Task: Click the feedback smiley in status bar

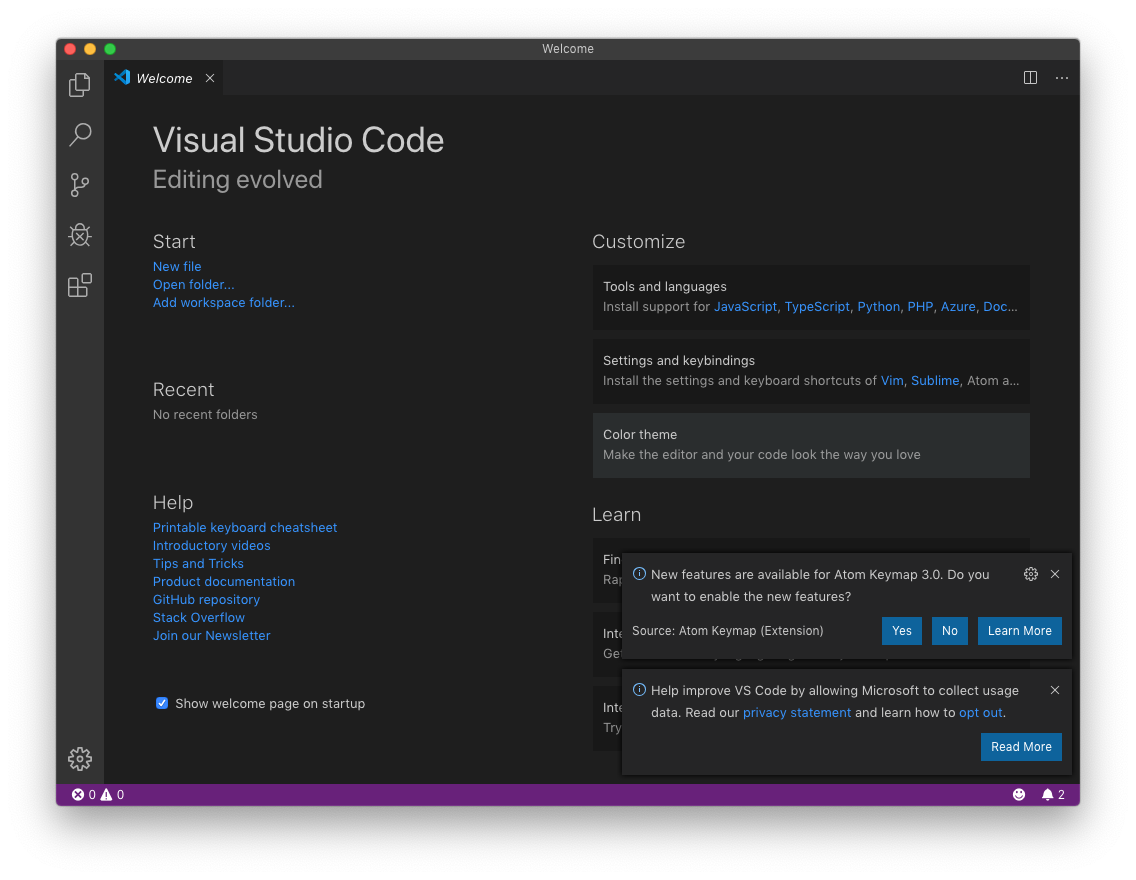Action: (x=1019, y=795)
